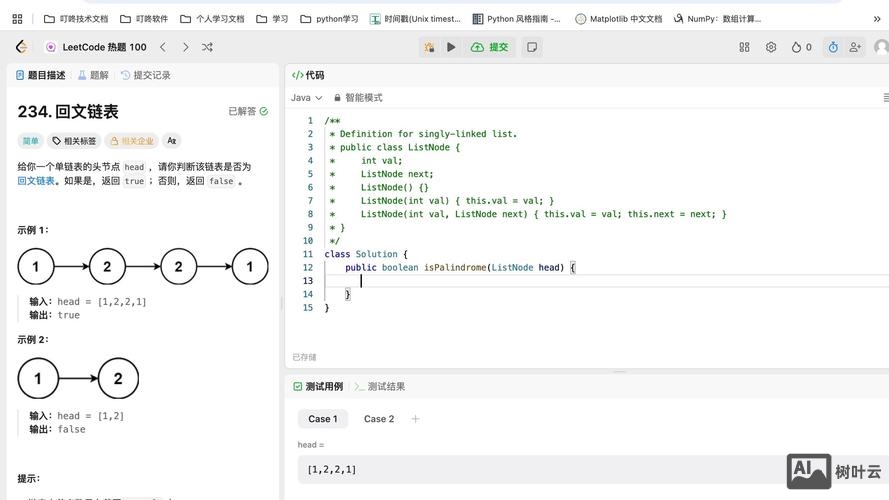Image resolution: width=889 pixels, height=500 pixels.
Task: Show the 相关企业 companies tag
Action: 132,141
